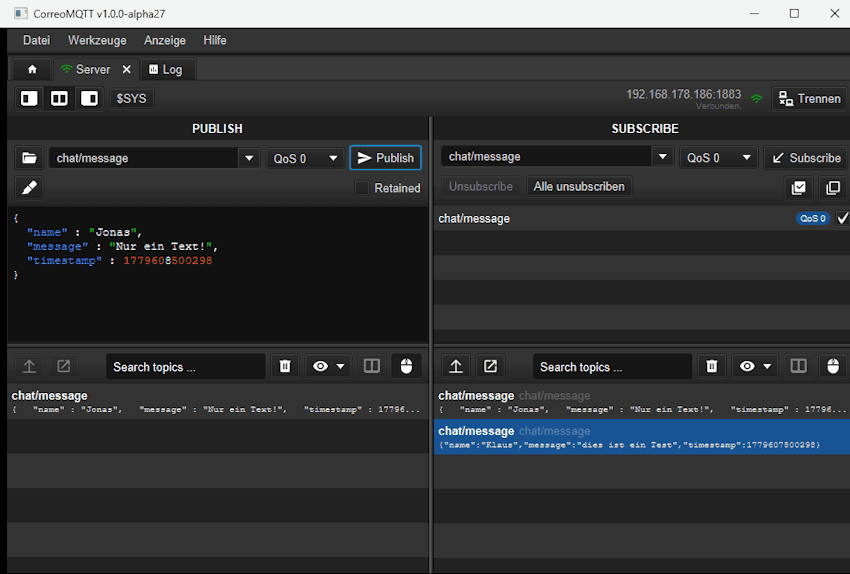The height and width of the screenshot is (574, 850).
Task: Expand the eye dropdown arrow in subscribe list
Action: 767,366
